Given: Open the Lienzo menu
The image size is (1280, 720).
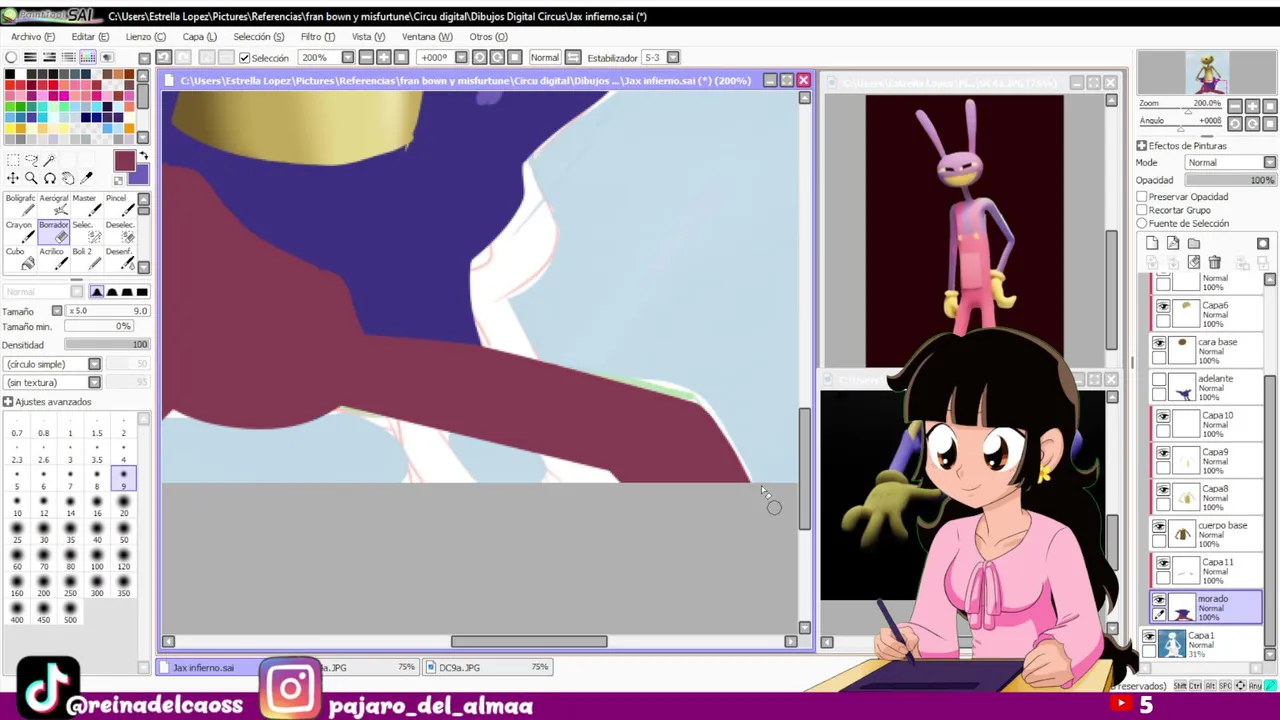Looking at the screenshot, I should (145, 37).
